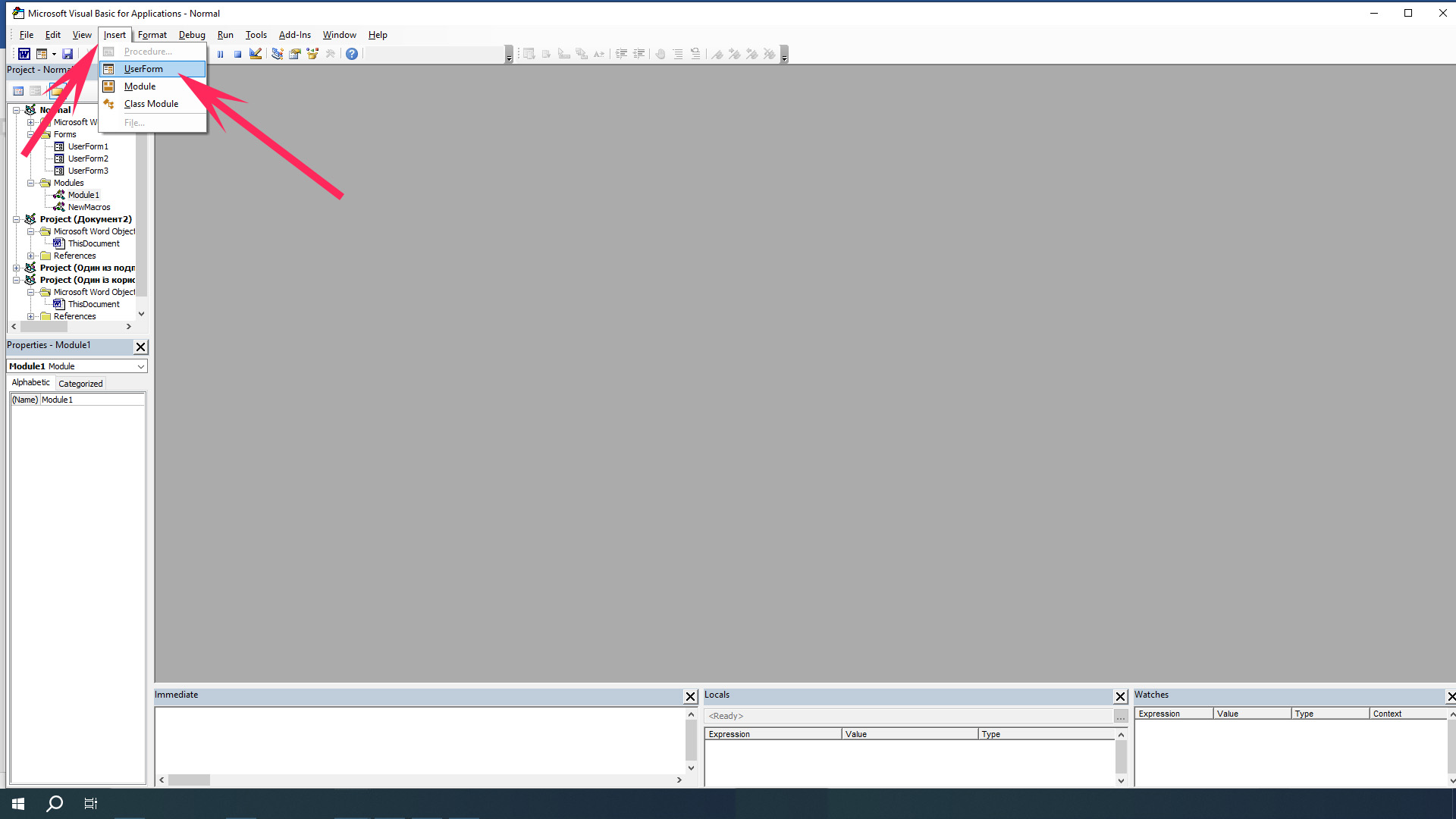Open the Windows Start menu
This screenshot has width=1456, height=819.
(x=18, y=804)
